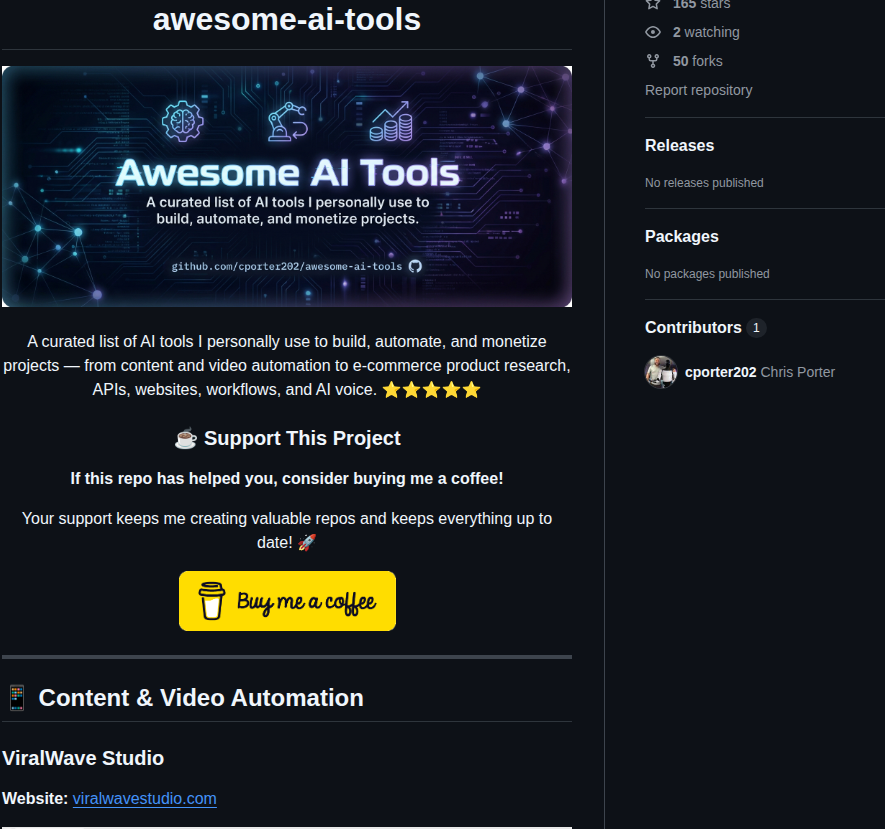This screenshot has height=829, width=885.
Task: Click the phone emoji icon beside Content heading
Action: pos(17,698)
